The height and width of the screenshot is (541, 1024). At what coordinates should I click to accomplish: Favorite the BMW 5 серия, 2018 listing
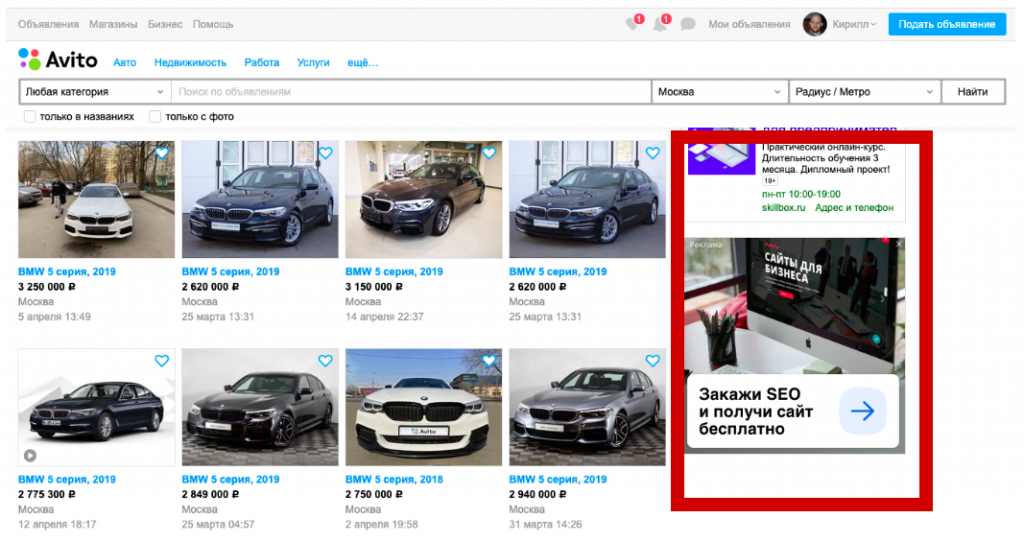click(x=489, y=361)
